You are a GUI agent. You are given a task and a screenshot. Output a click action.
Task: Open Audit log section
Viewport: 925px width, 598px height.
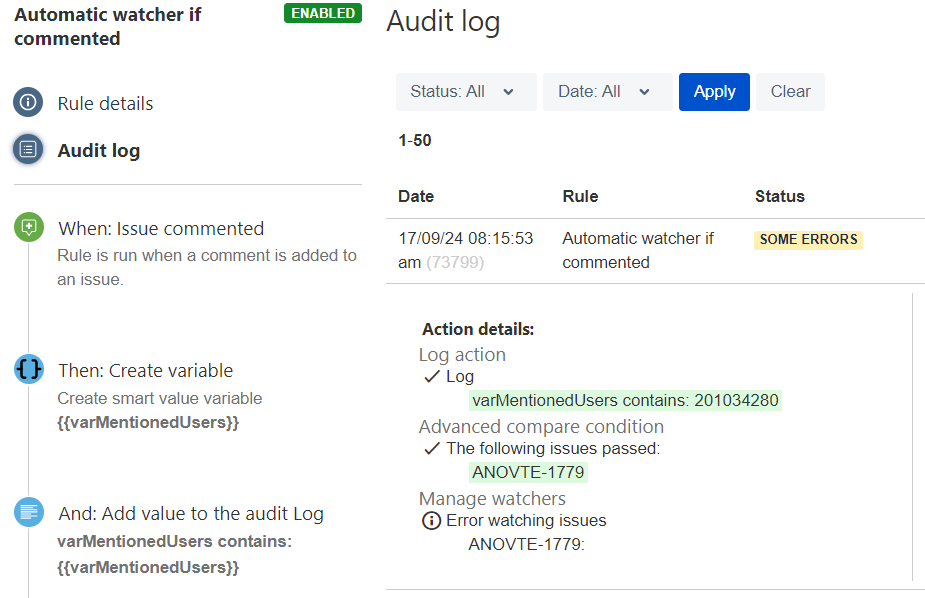(x=99, y=151)
